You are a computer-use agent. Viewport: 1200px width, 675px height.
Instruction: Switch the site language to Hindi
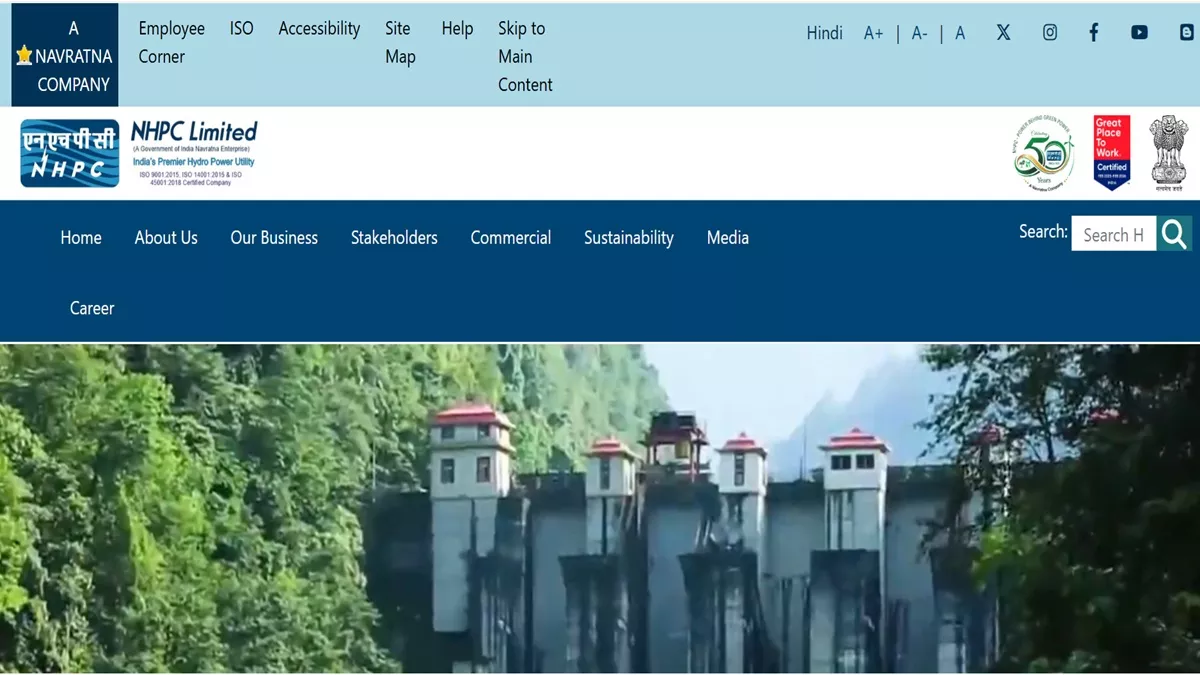point(825,33)
